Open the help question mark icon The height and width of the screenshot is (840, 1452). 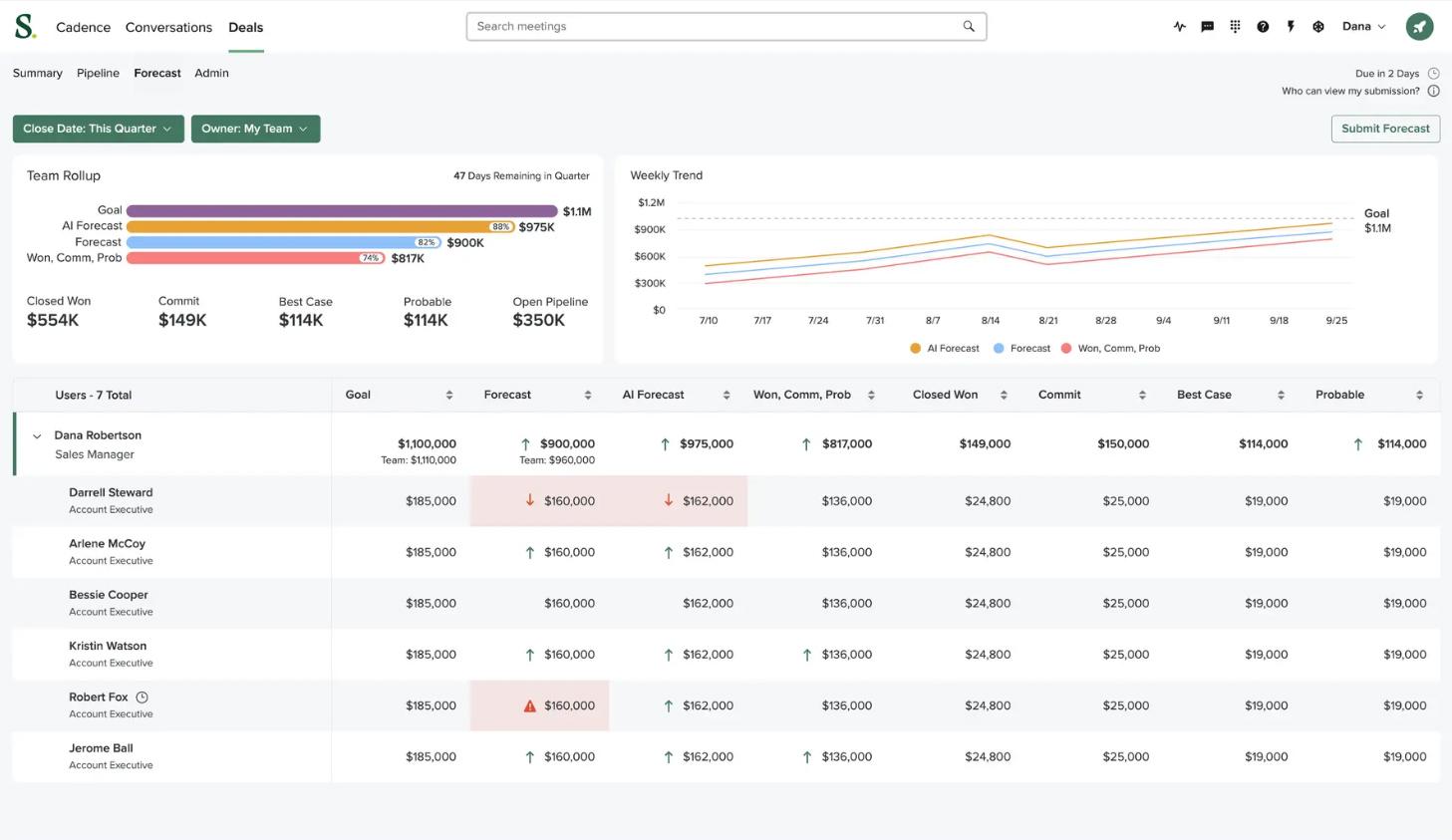pyautogui.click(x=1263, y=27)
